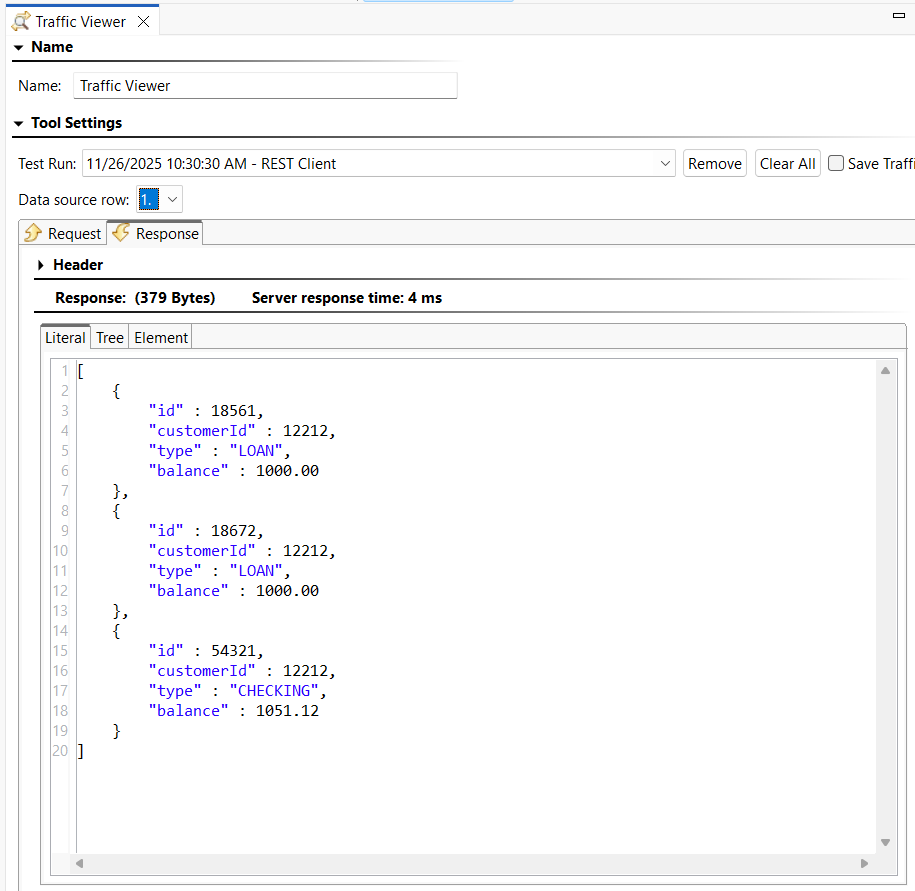Click the "type" key on line 17
The width and height of the screenshot is (915, 891).
pos(174,691)
